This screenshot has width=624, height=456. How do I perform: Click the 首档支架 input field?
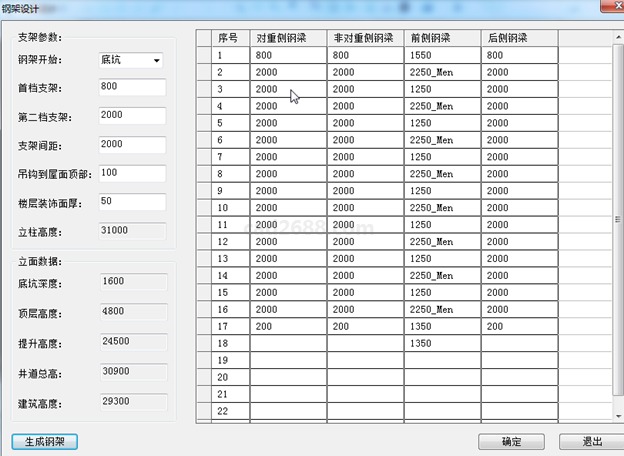click(x=132, y=88)
